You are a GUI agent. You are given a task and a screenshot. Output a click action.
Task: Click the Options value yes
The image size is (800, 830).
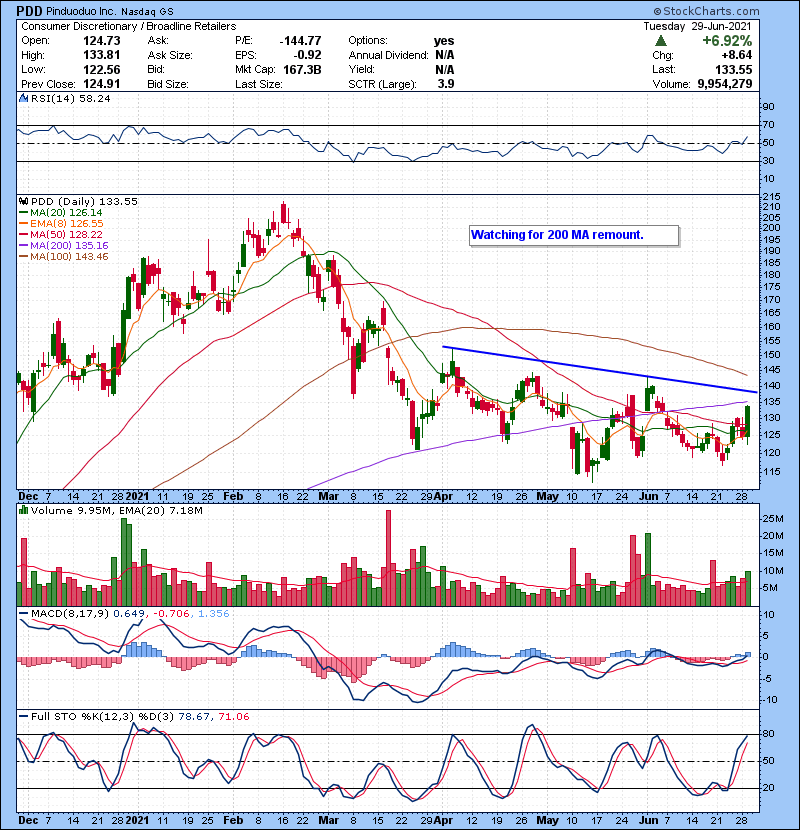tap(444, 41)
